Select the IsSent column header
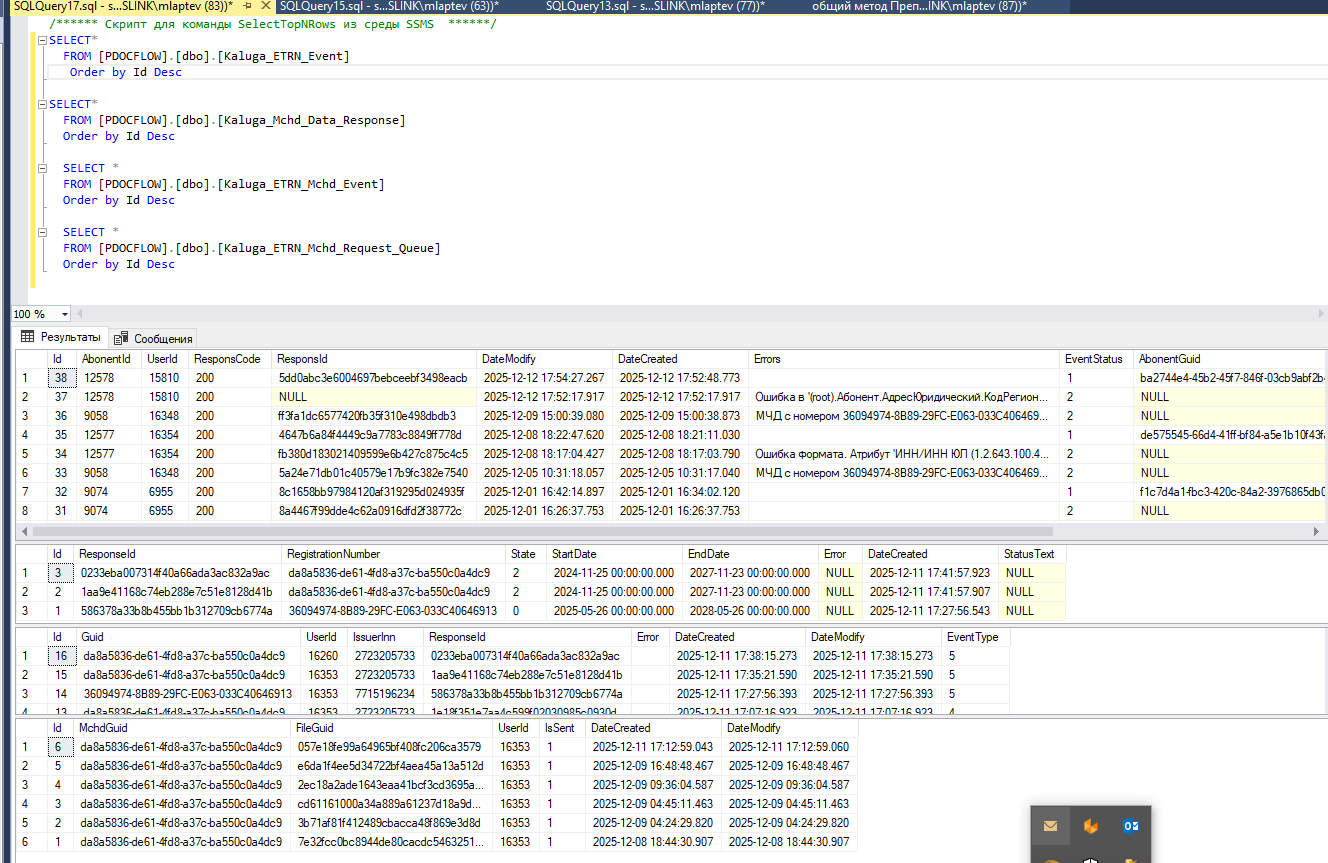The image size is (1328, 863). [x=561, y=728]
